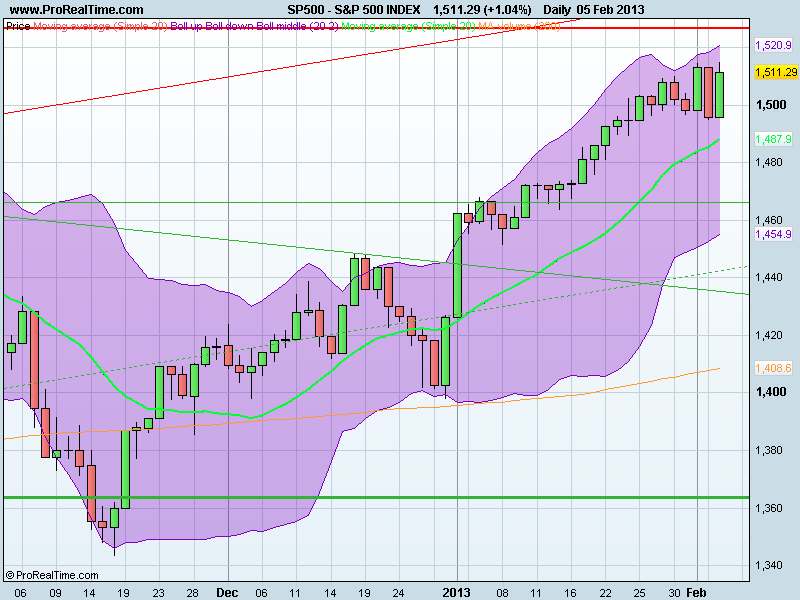Click the 09 date label on time axis
The width and height of the screenshot is (800, 600).
(x=55, y=593)
